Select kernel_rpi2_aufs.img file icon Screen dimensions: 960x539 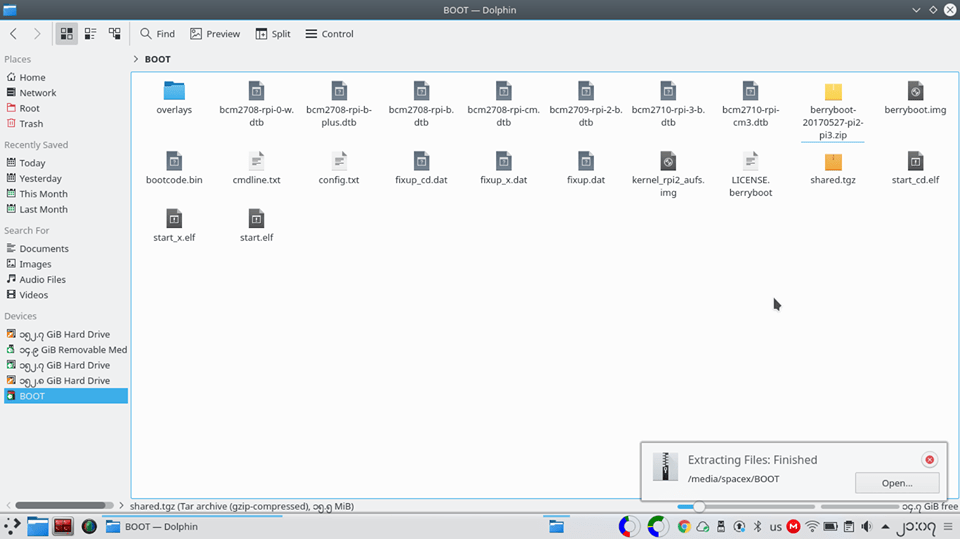(668, 161)
